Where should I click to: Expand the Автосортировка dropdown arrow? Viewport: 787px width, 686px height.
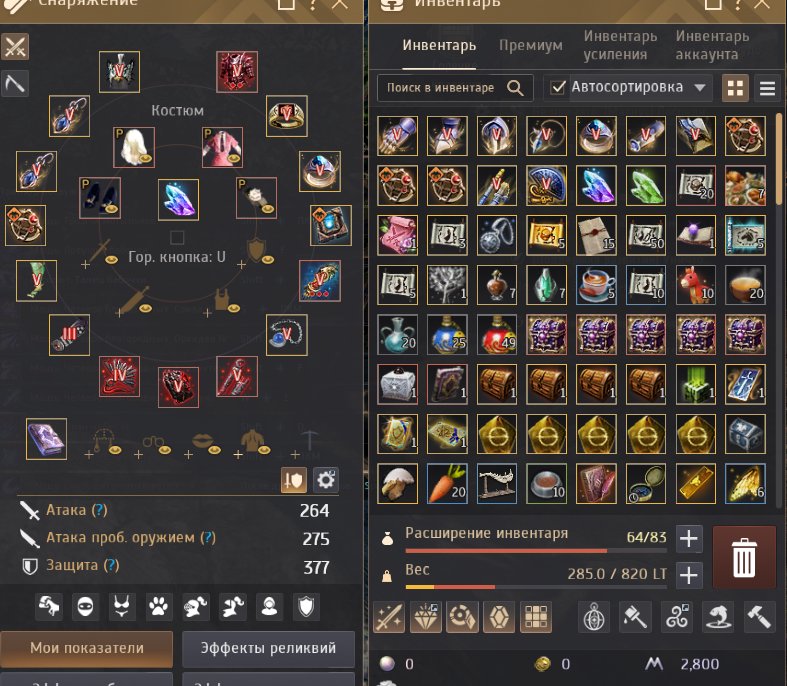click(x=700, y=88)
